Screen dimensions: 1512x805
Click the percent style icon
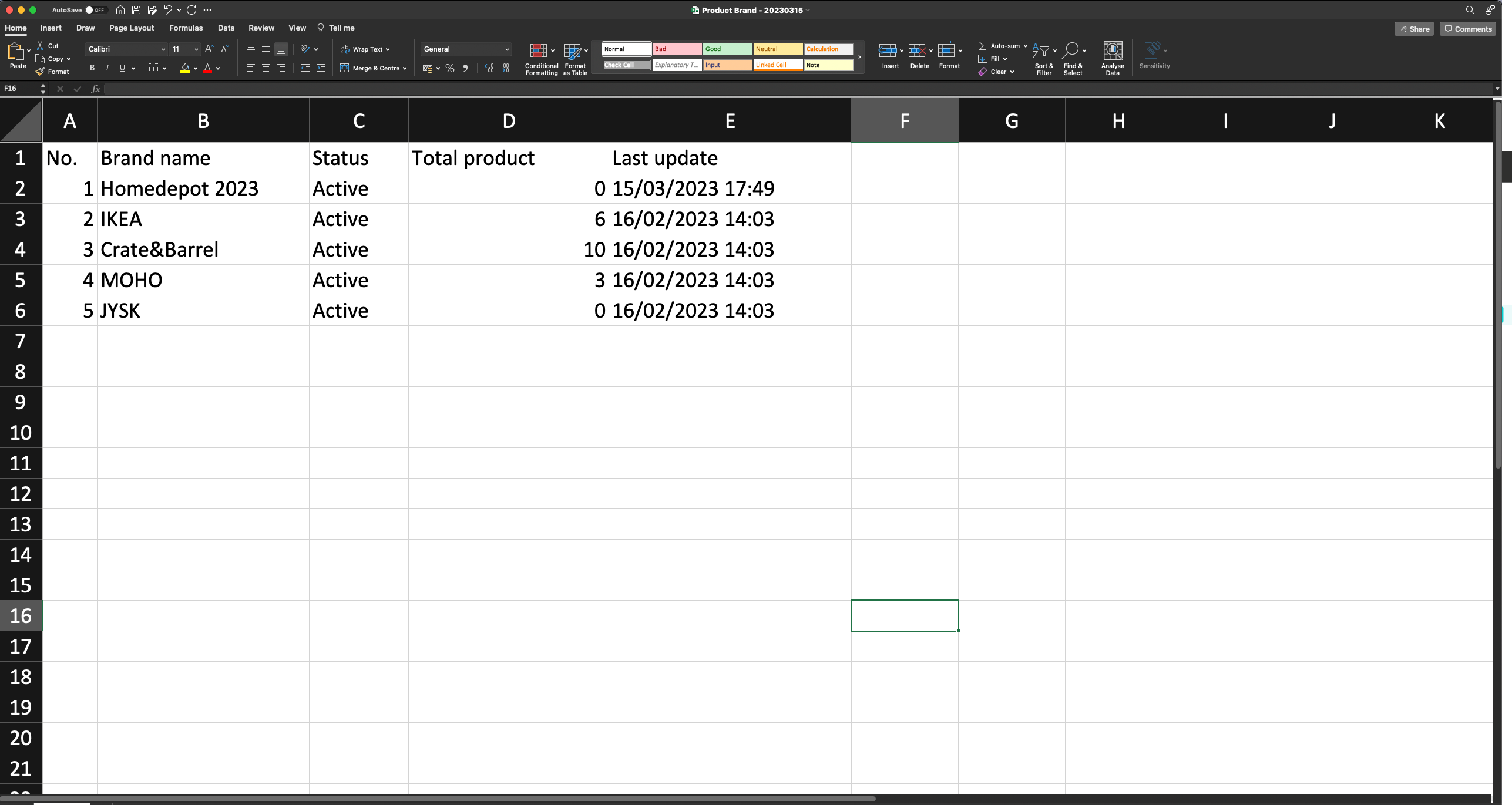tap(450, 69)
